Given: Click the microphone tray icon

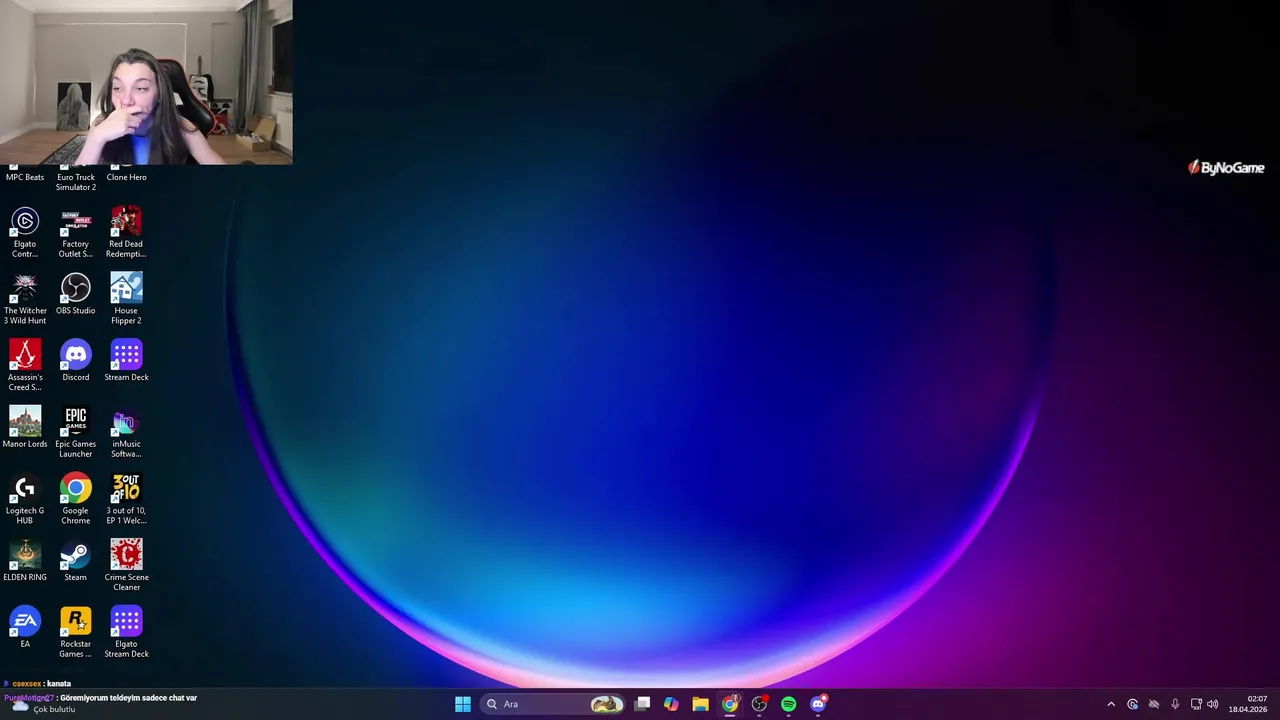Looking at the screenshot, I should tap(1175, 704).
